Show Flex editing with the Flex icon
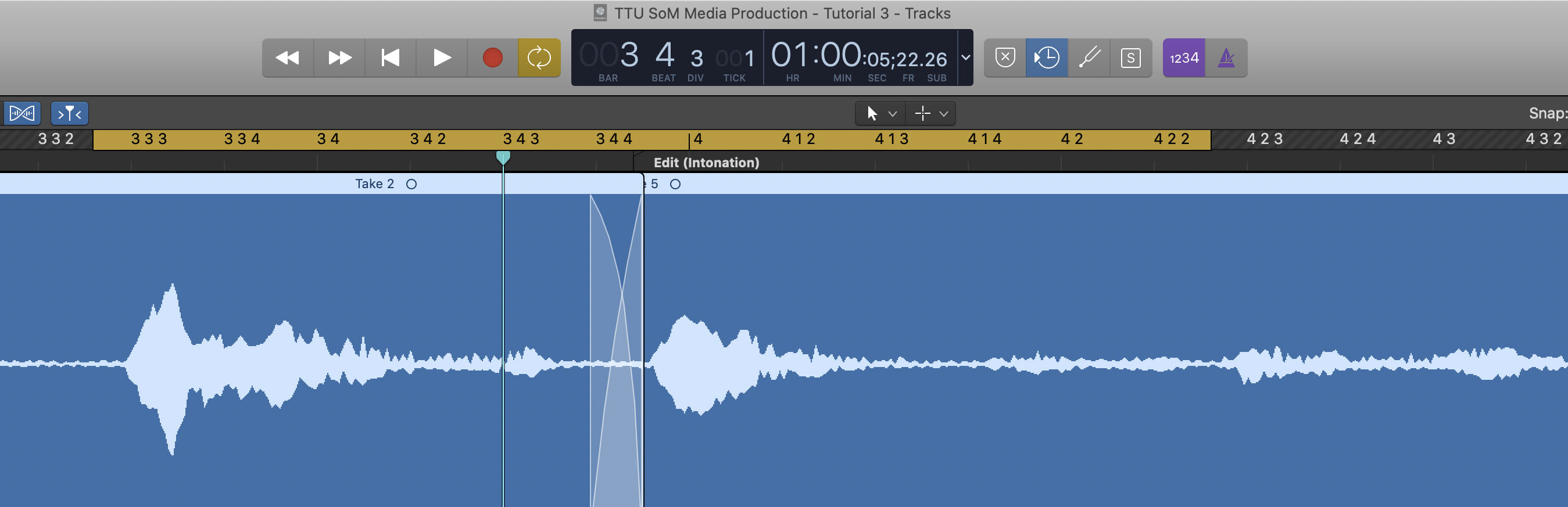Screen dimensions: 1568x507 [22, 113]
